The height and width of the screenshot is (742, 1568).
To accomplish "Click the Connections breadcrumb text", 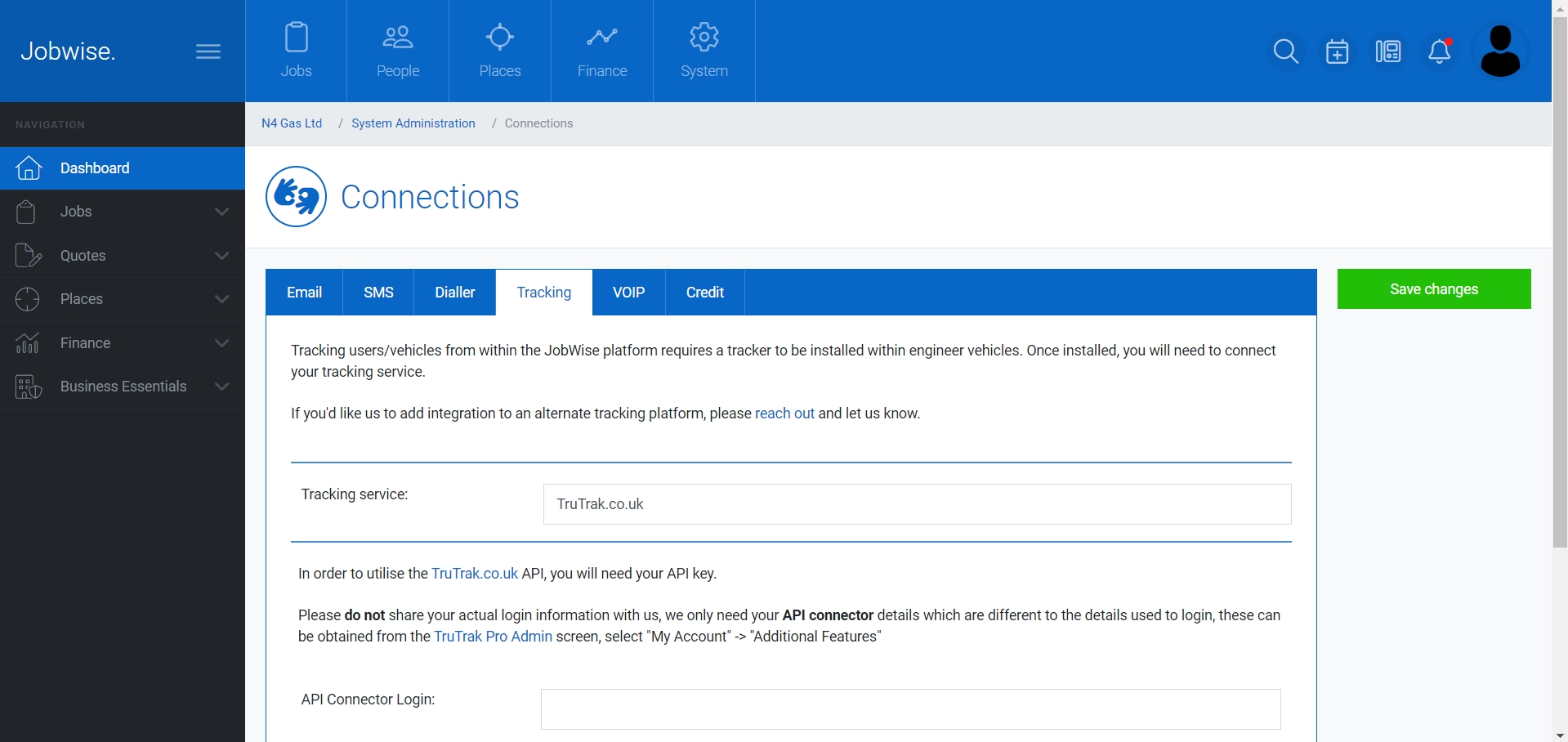I will tap(539, 123).
